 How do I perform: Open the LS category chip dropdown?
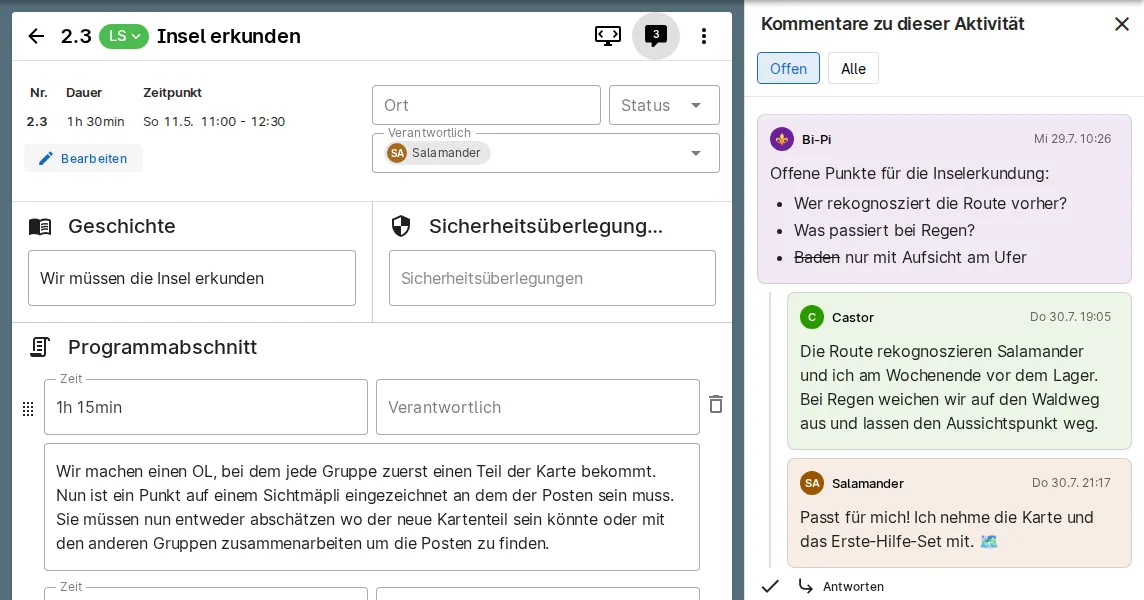123,36
